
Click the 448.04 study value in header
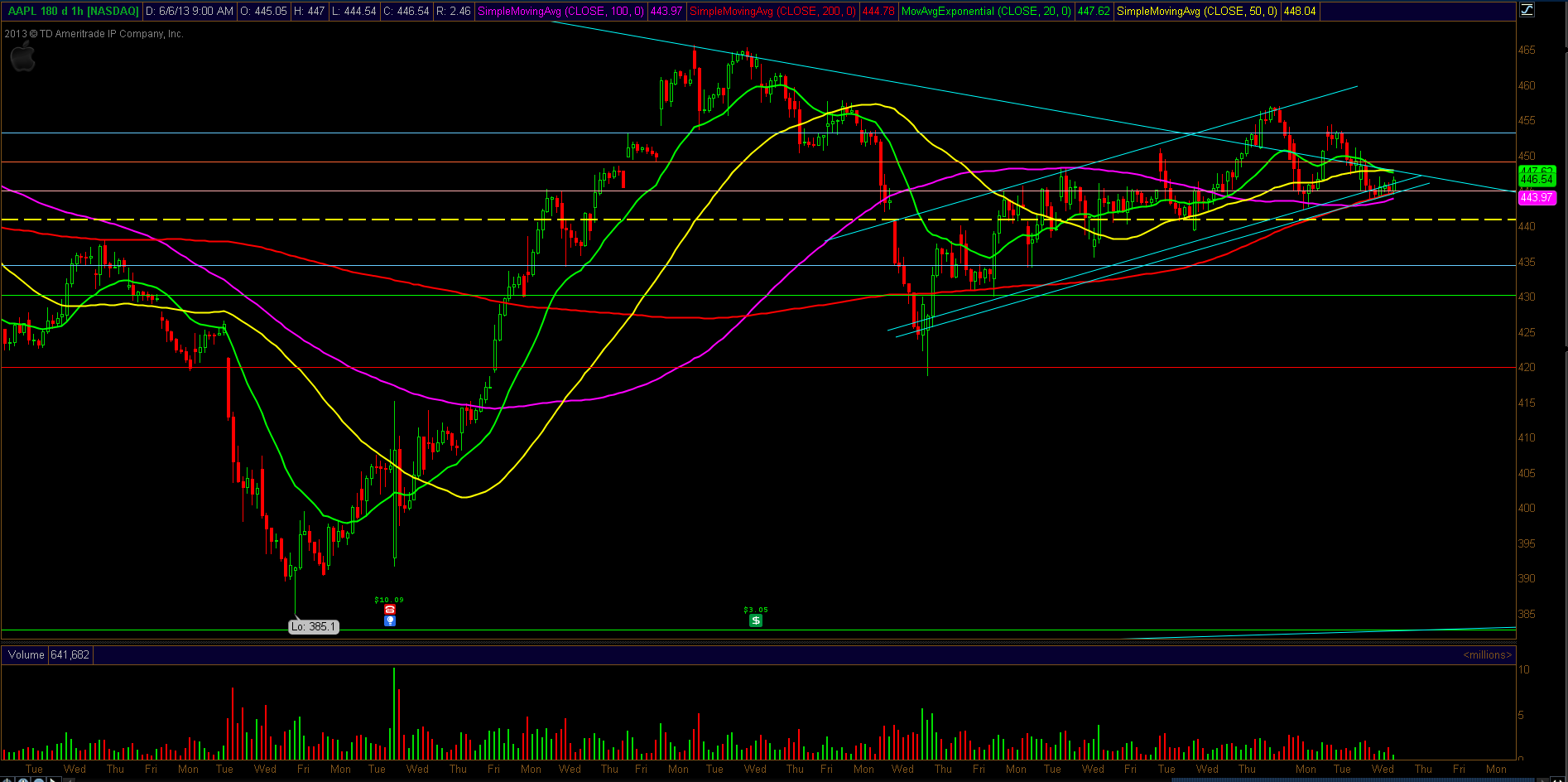coord(1300,12)
